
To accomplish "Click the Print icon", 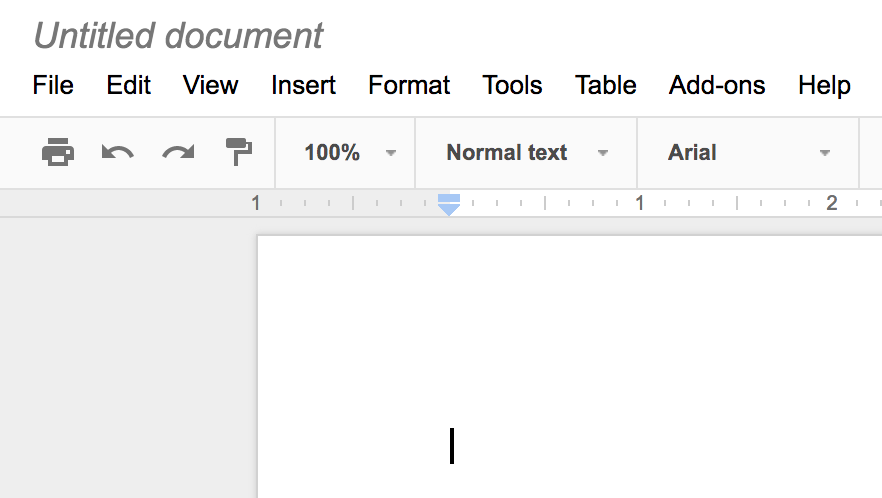I will click(x=58, y=152).
